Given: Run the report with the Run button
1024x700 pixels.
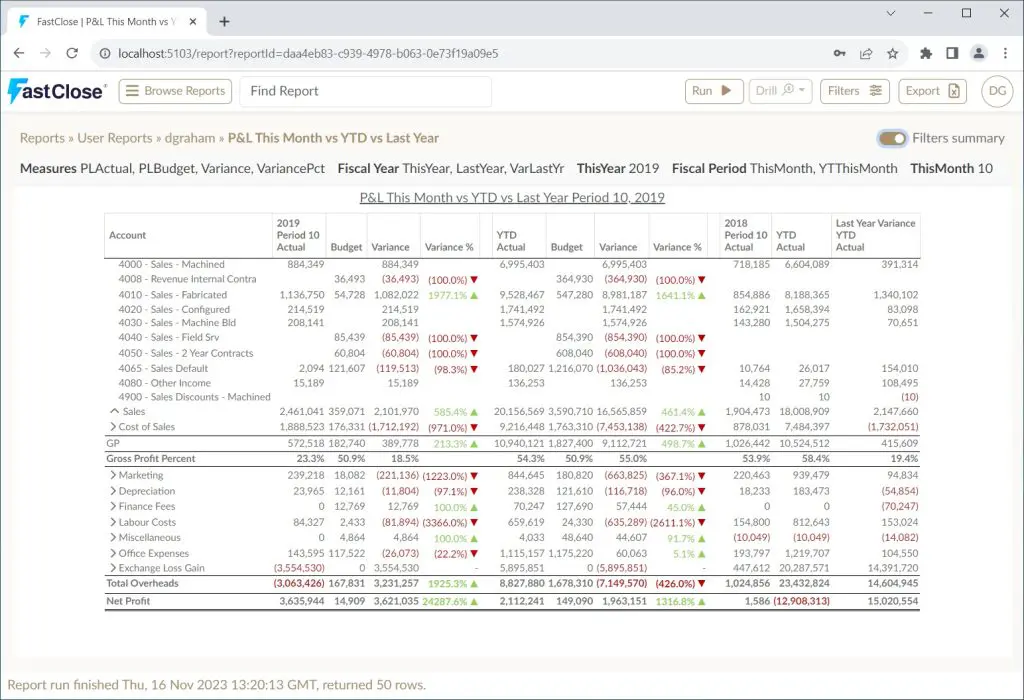Looking at the screenshot, I should (x=714, y=91).
